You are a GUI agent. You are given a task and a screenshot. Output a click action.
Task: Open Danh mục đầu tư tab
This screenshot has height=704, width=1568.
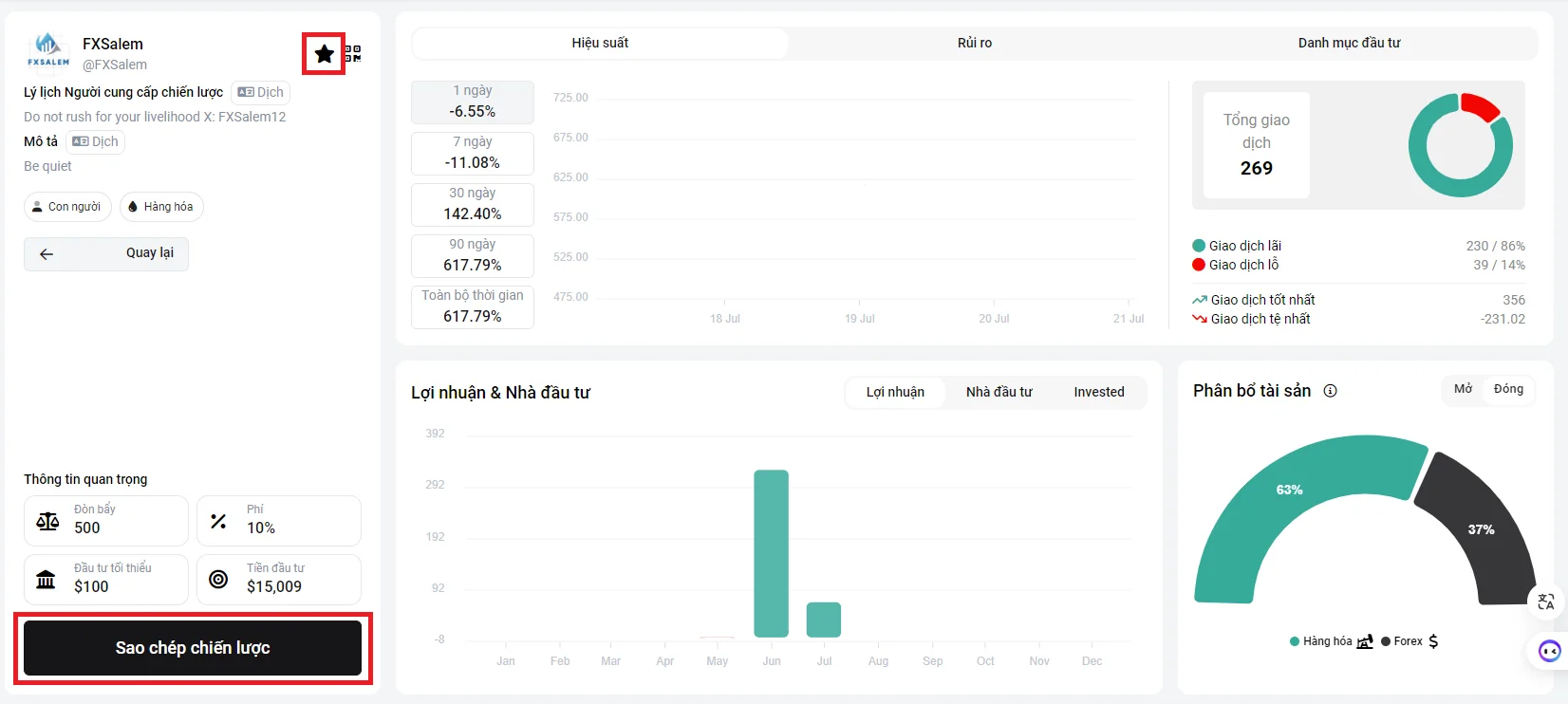coord(1349,43)
